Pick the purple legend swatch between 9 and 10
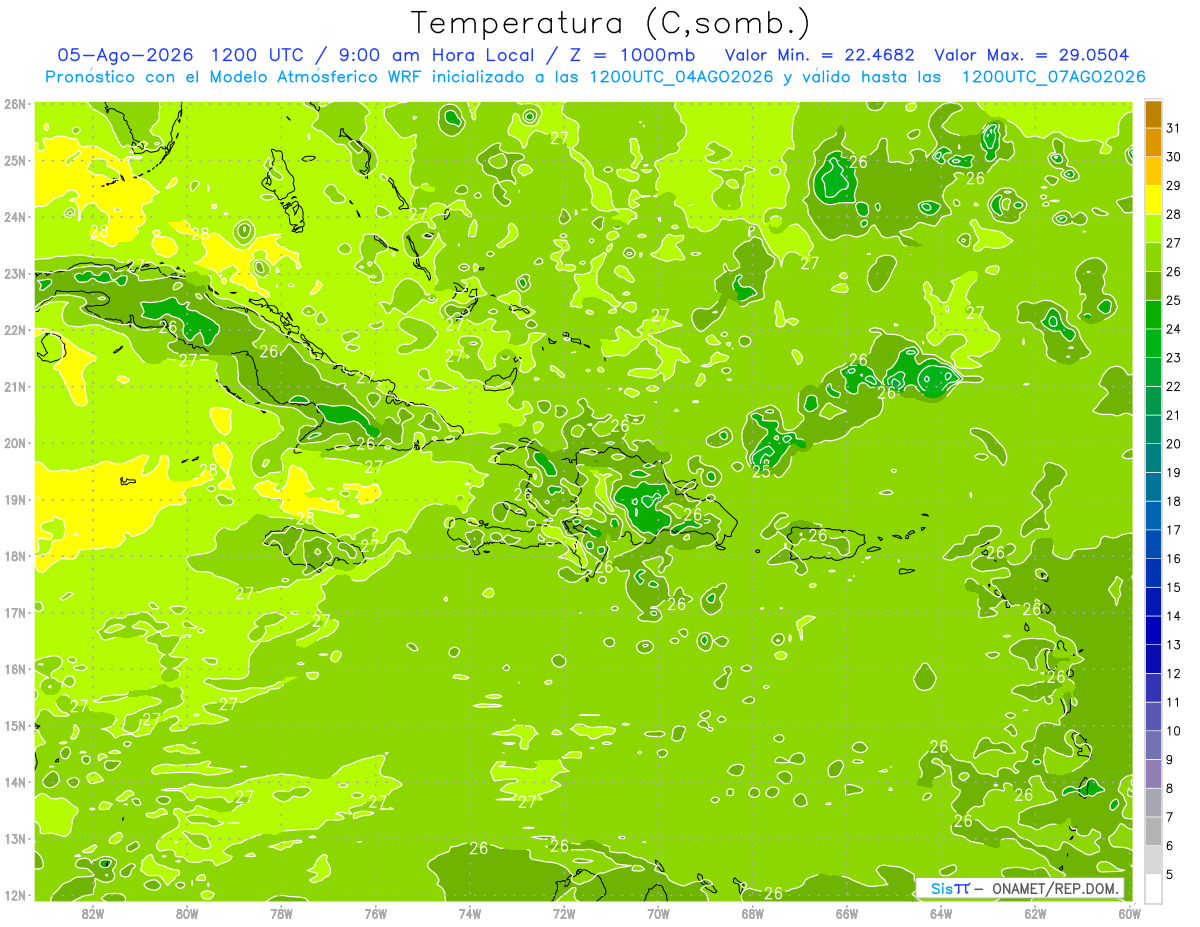Viewport: 1200px width, 927px height. pos(1153,745)
